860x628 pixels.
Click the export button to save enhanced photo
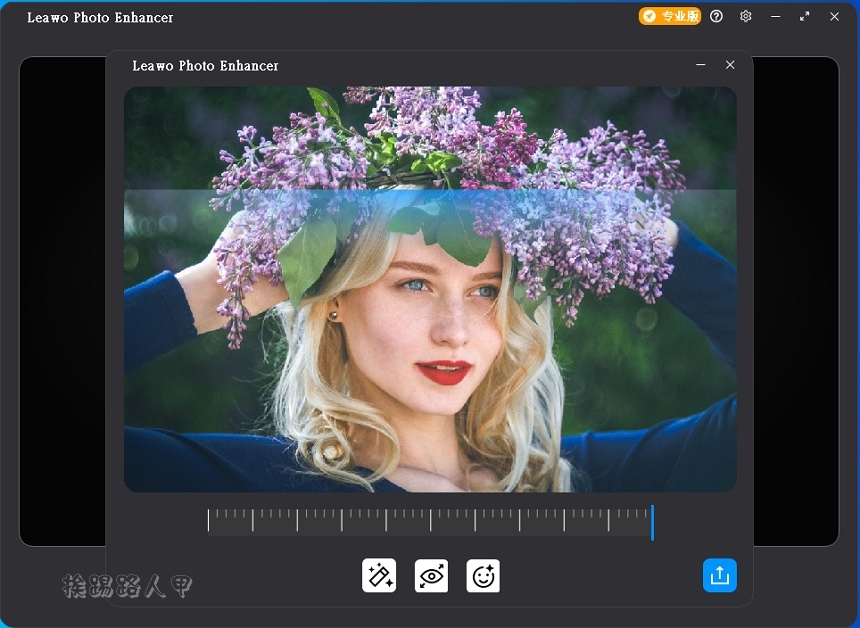(x=719, y=575)
